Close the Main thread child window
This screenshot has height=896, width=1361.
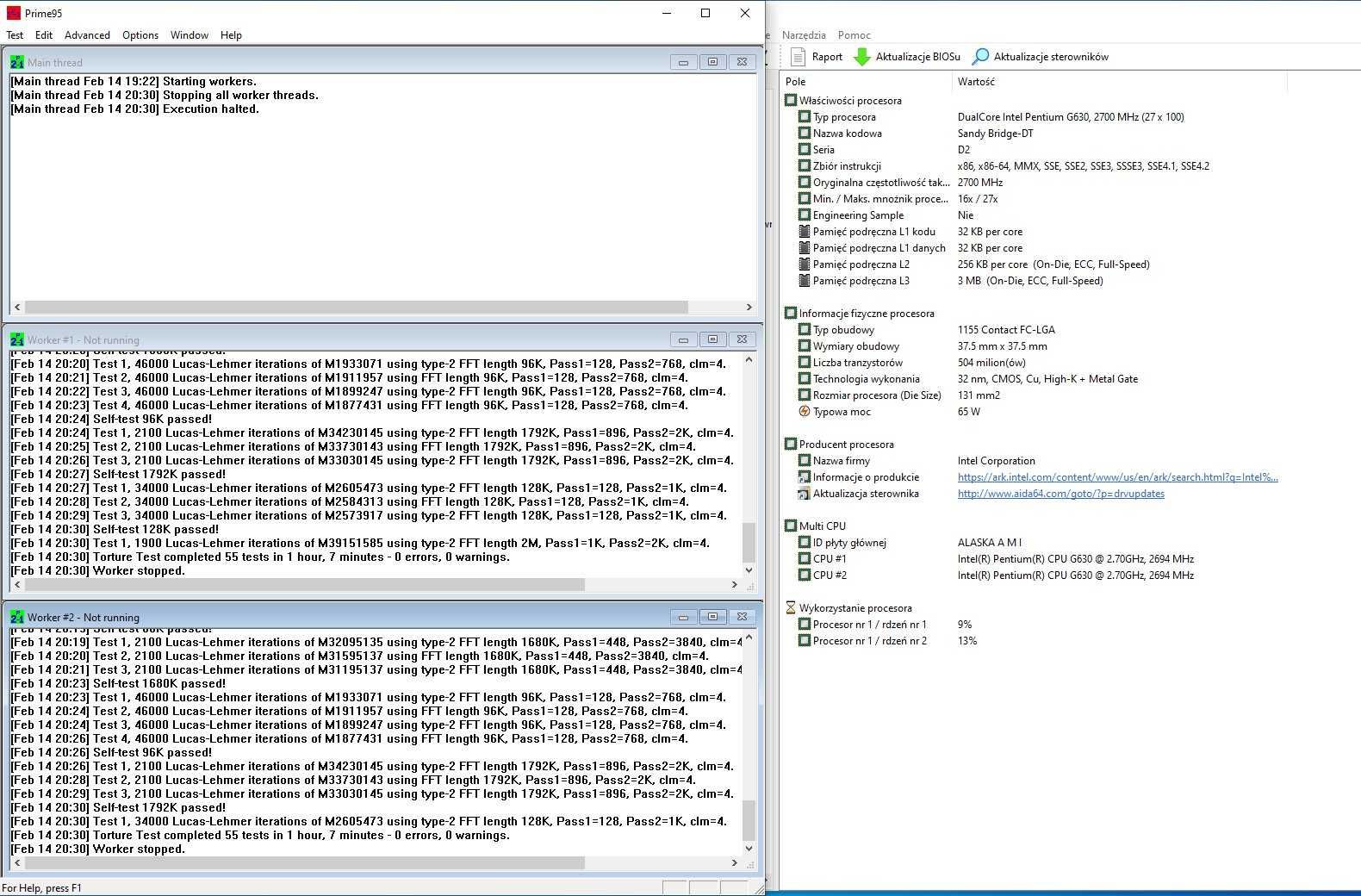coord(742,62)
